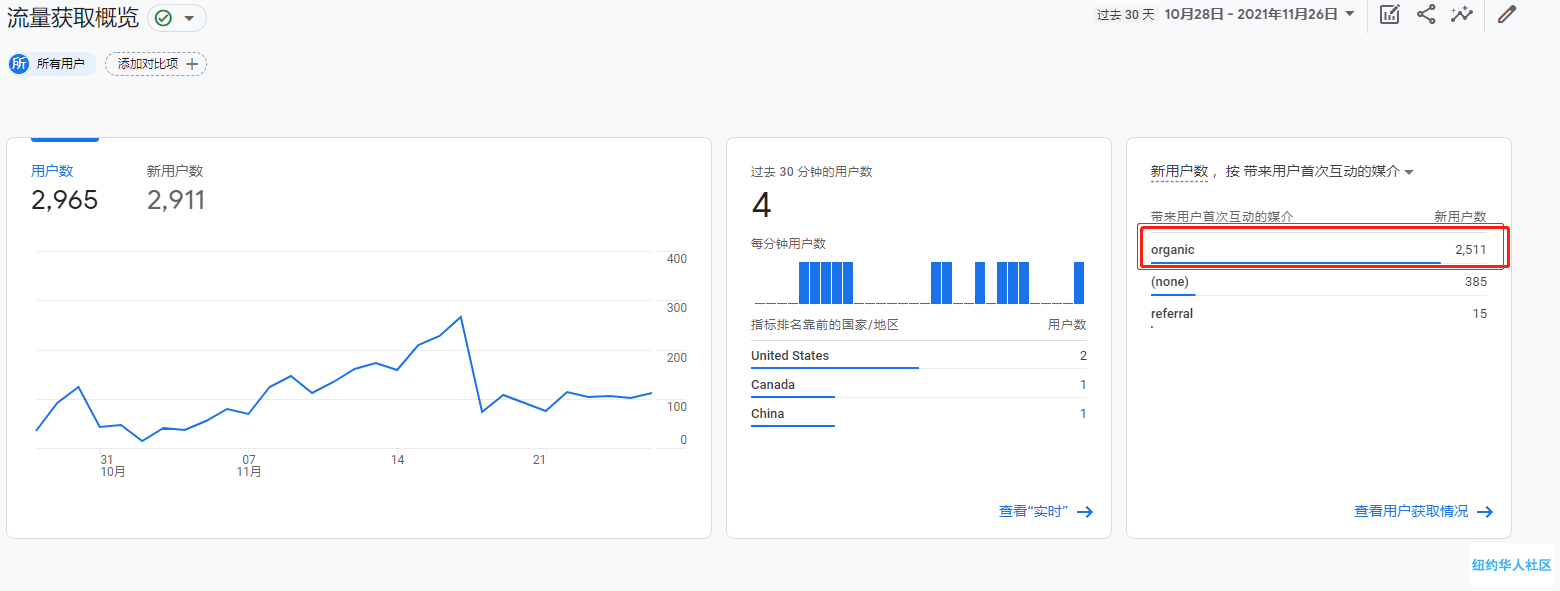Click the rightmost bar in per-minute users chart

pyautogui.click(x=1079, y=283)
